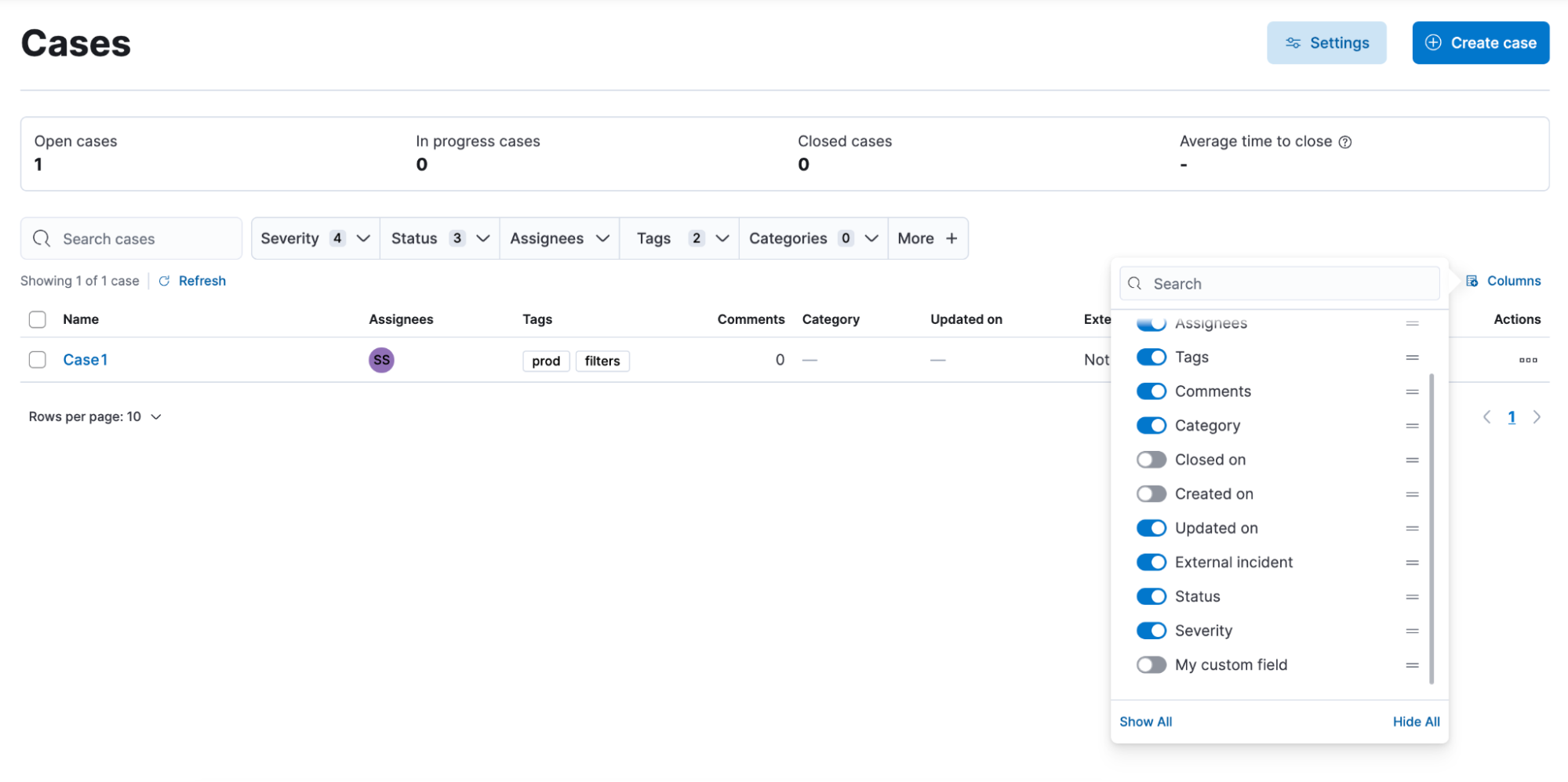Go to next page arrow
1568x782 pixels.
point(1537,417)
